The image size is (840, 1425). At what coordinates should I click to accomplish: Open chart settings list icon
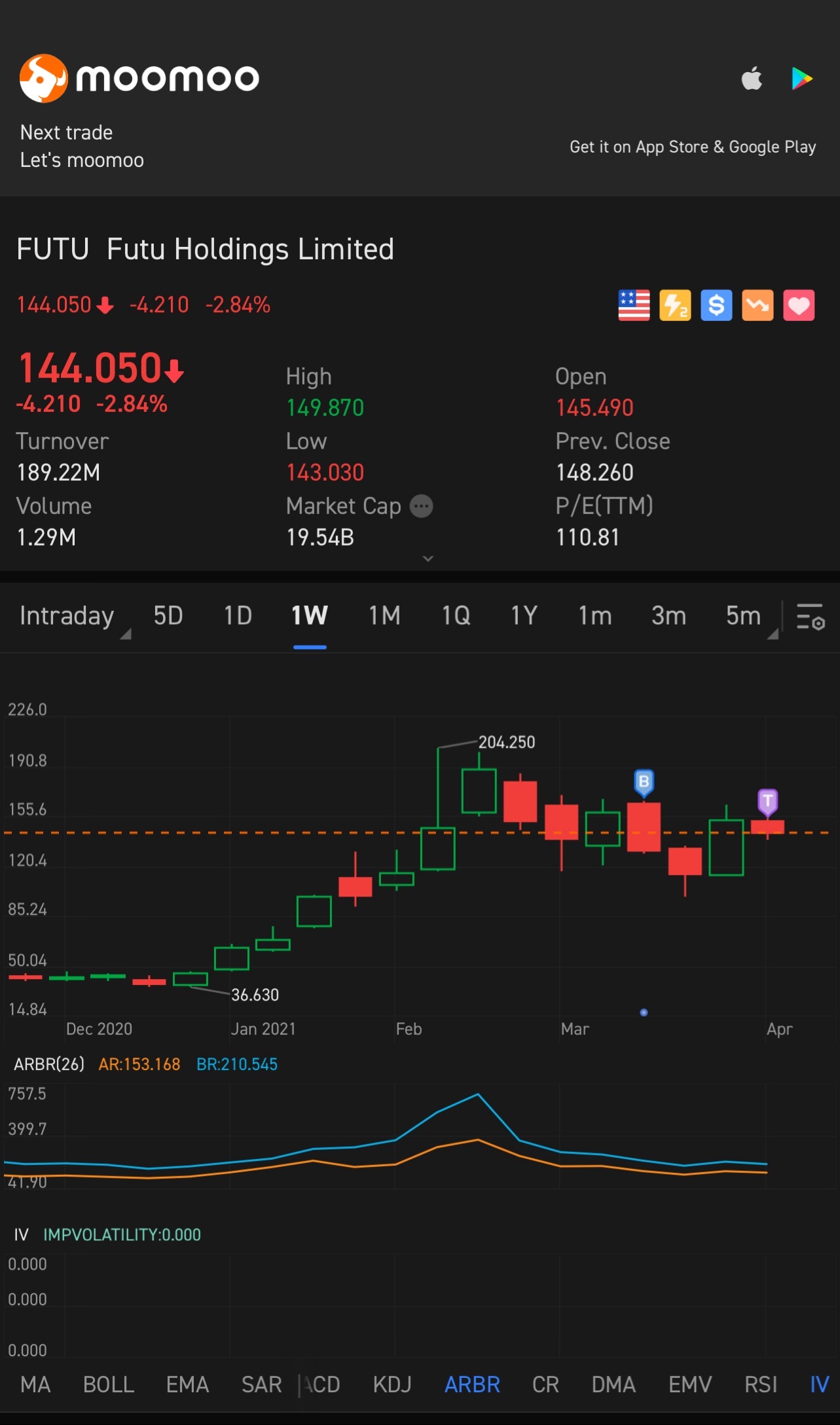tap(810, 617)
